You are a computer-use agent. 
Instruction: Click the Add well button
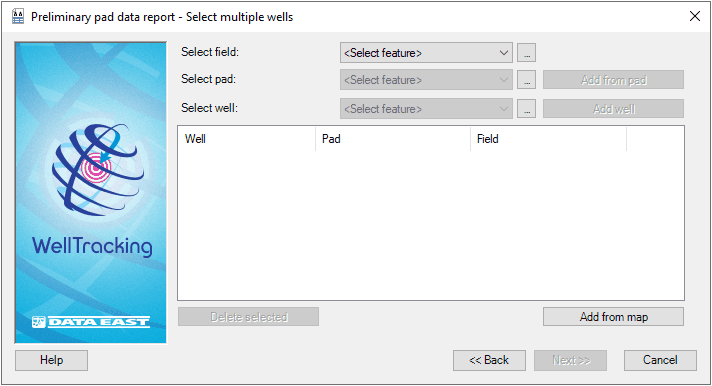613,109
